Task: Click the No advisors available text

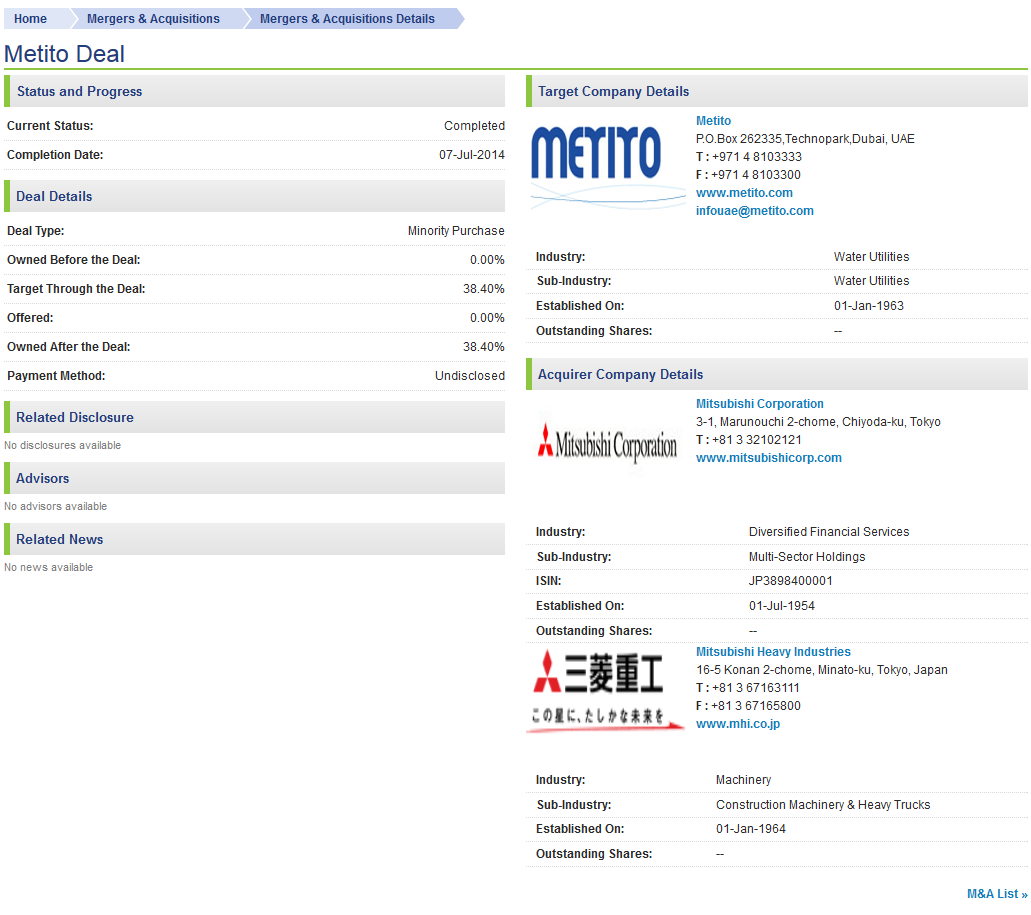Action: 55,507
